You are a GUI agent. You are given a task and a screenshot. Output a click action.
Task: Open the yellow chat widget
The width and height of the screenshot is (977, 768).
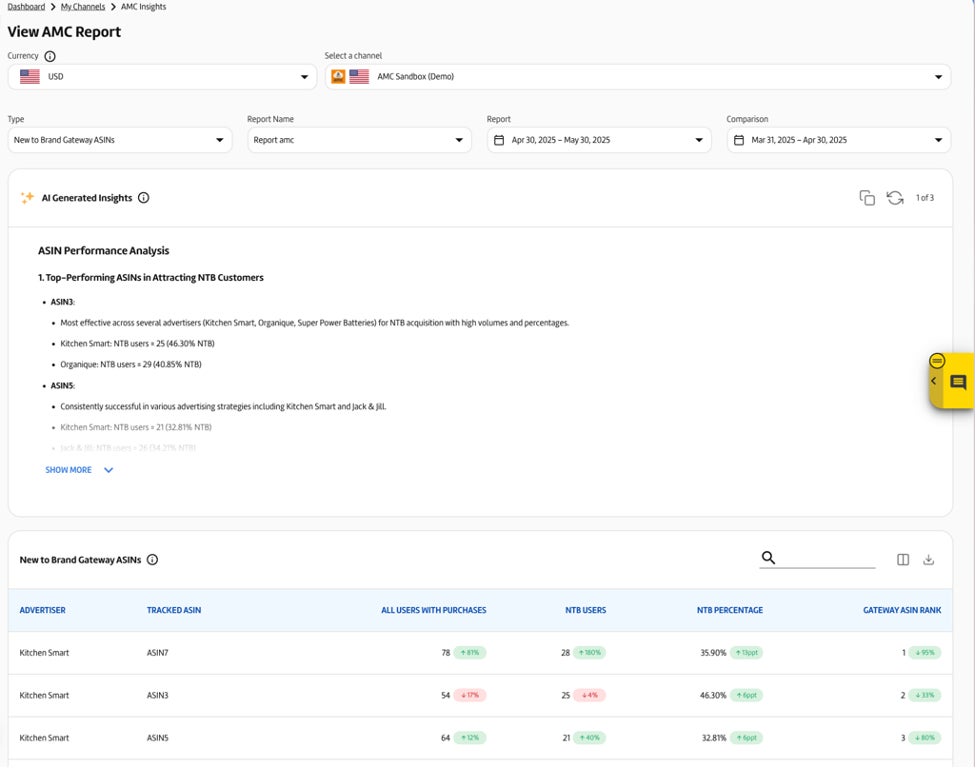(x=957, y=382)
